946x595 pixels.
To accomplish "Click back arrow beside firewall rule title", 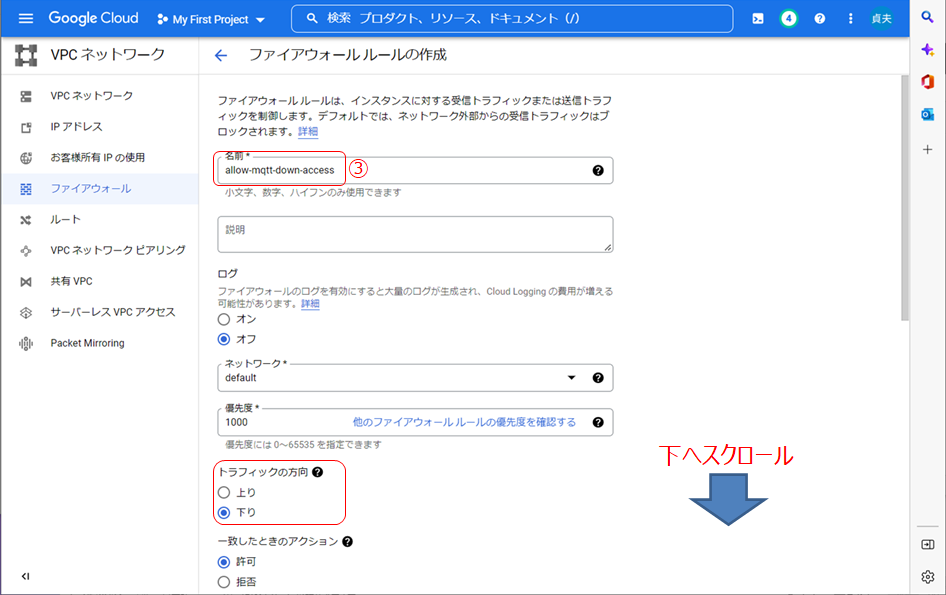I will [x=221, y=55].
